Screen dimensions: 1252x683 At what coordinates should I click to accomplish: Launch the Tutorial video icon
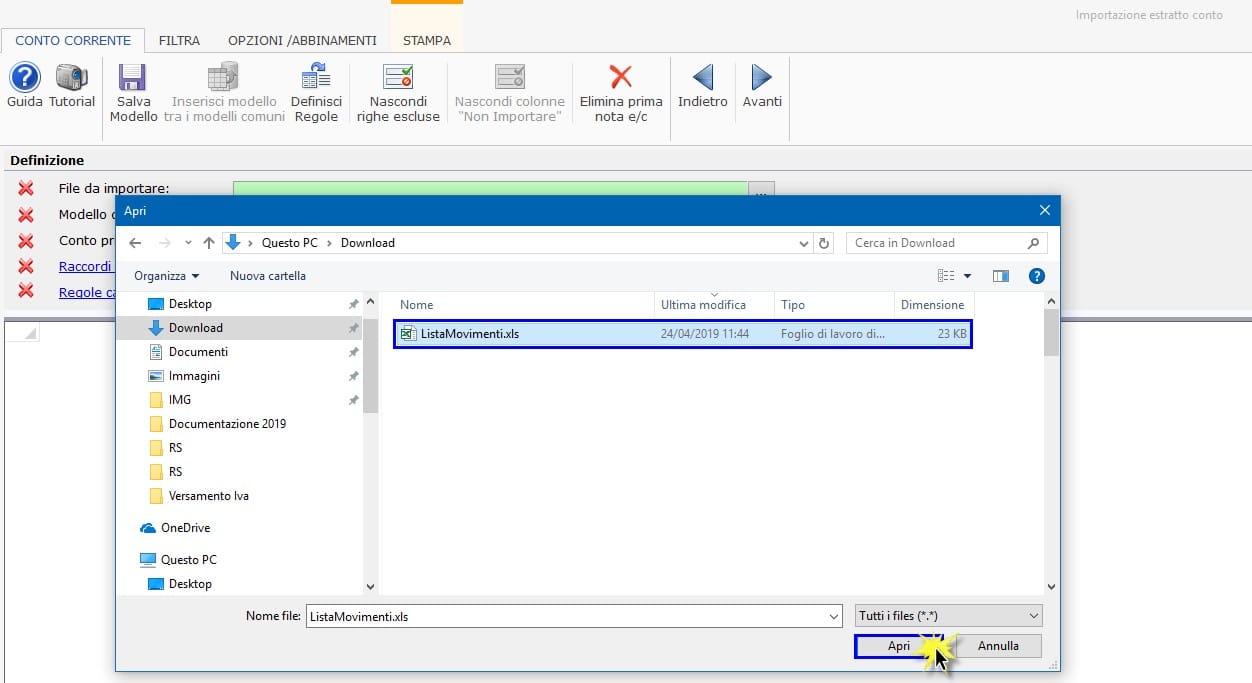click(x=72, y=78)
